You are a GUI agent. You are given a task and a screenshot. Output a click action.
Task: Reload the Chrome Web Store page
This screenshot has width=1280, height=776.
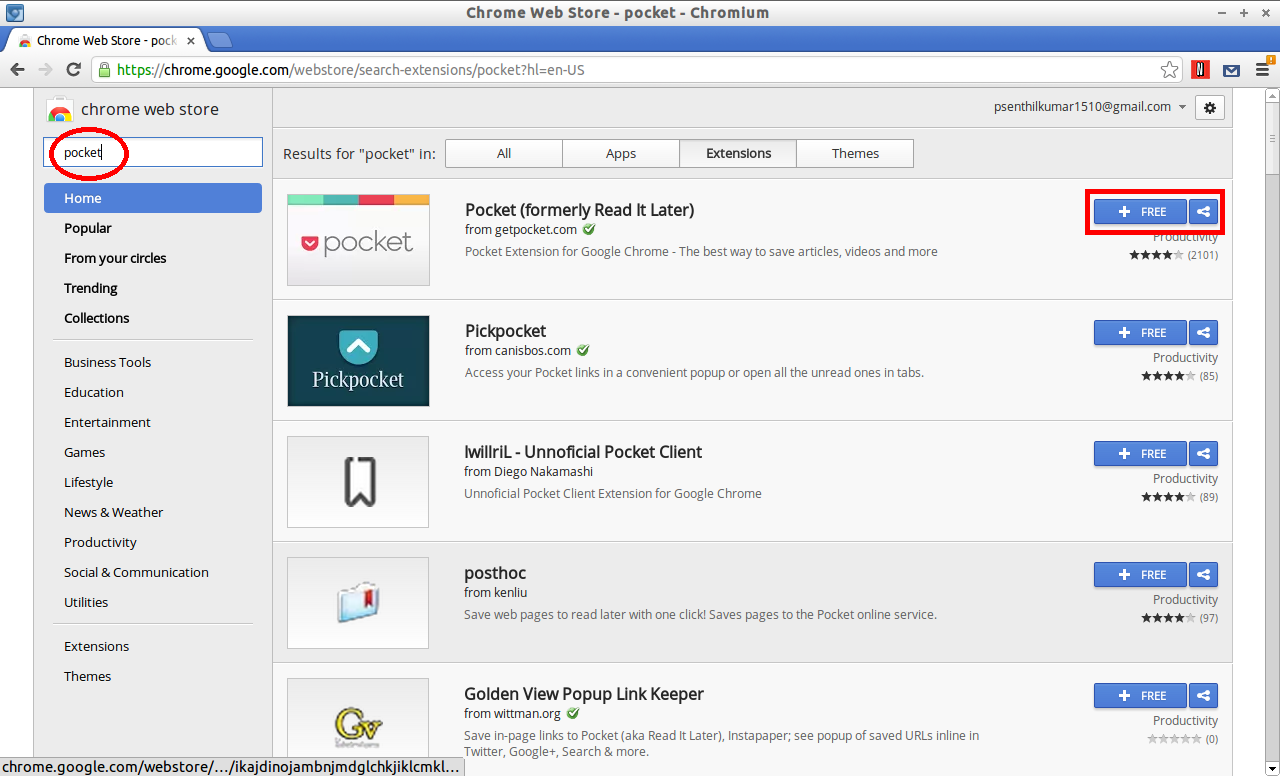tap(73, 70)
